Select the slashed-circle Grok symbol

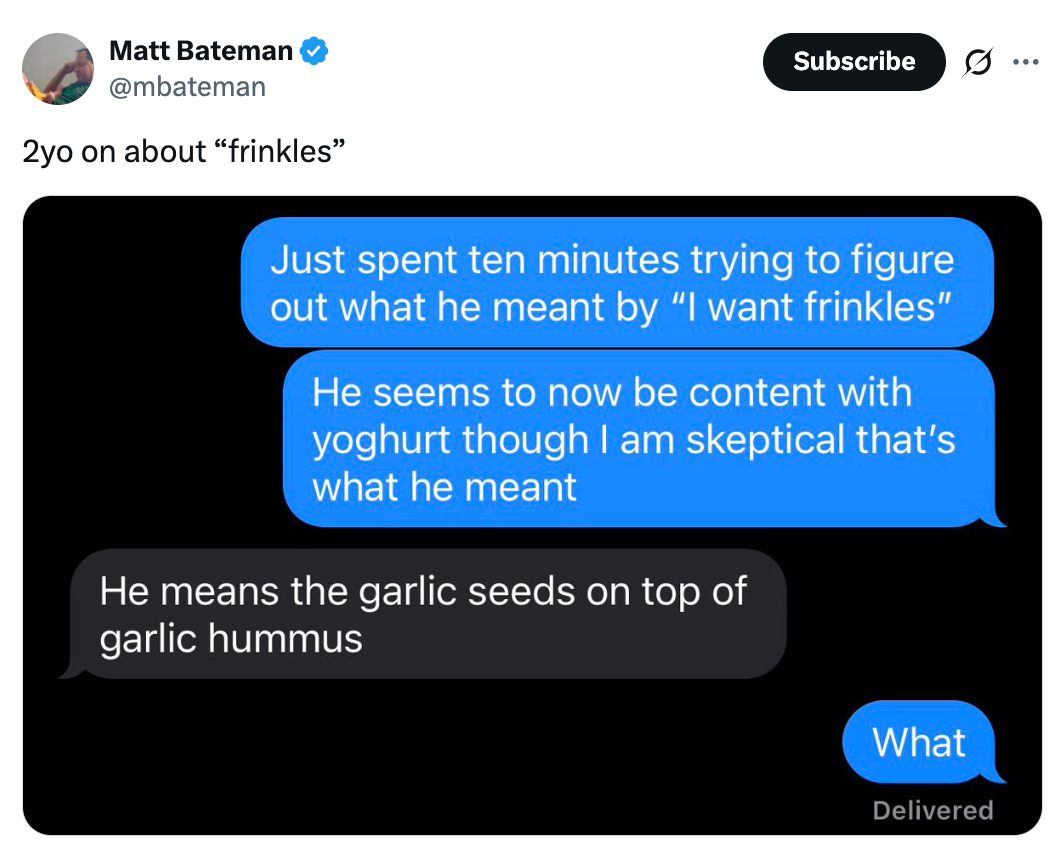click(977, 62)
